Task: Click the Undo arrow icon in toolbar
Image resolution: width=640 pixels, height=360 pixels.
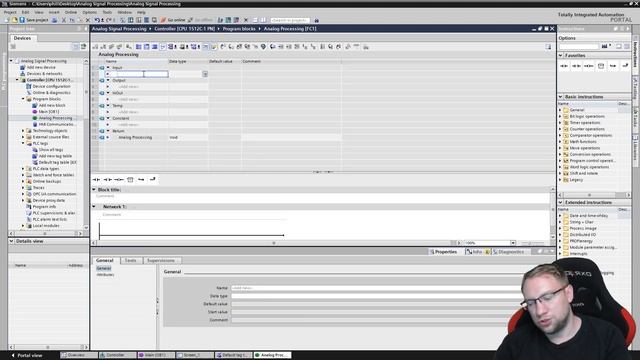Action: [97, 20]
